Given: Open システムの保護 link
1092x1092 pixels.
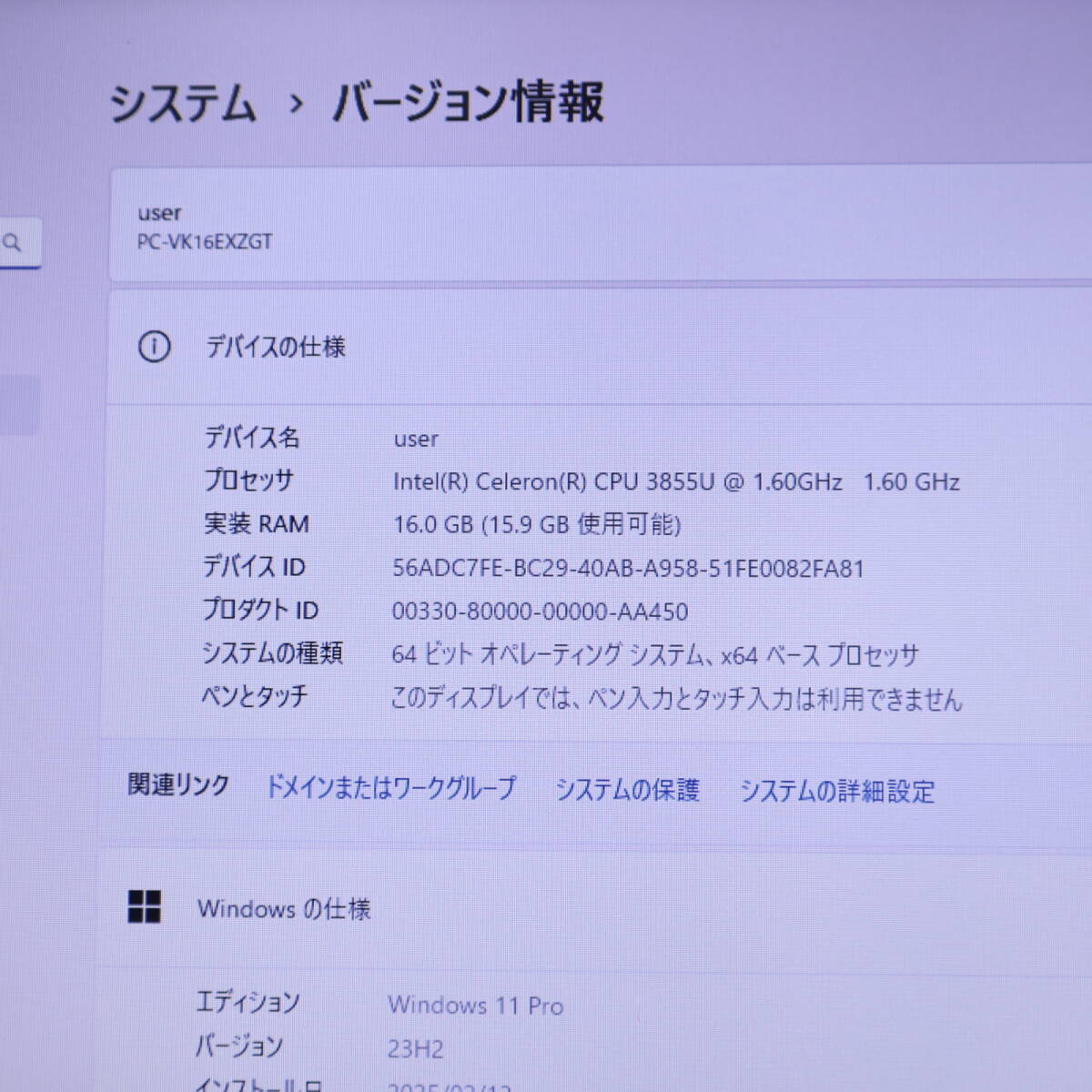Looking at the screenshot, I should [627, 789].
